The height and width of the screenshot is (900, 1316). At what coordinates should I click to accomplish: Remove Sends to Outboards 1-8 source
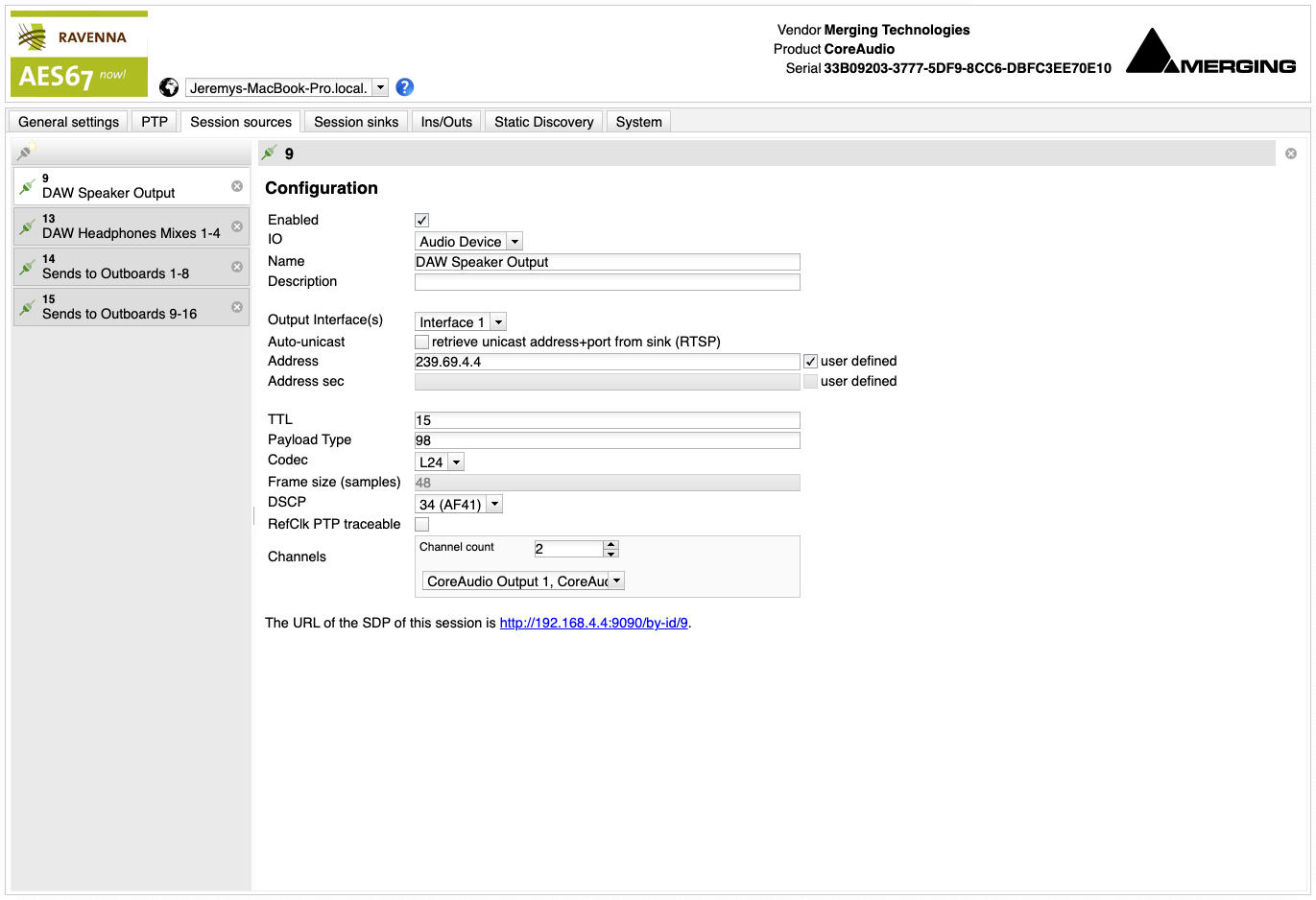click(x=237, y=267)
